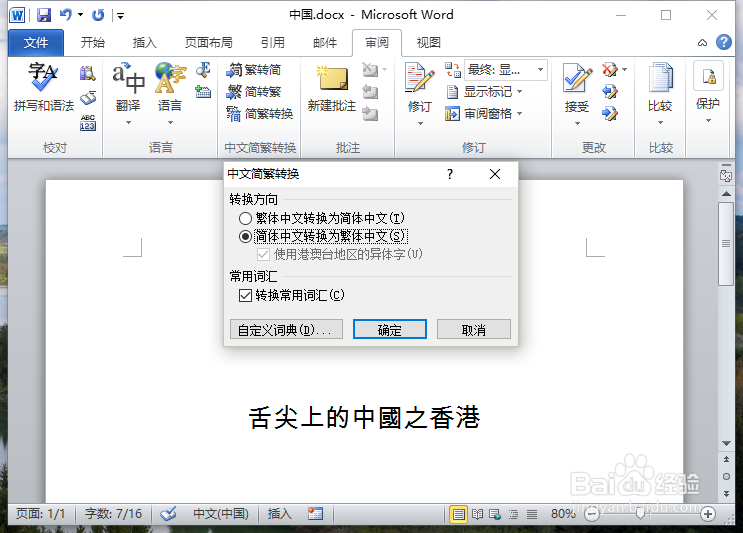
Task: Click the ABC 123 word count icon
Action: tap(88, 123)
